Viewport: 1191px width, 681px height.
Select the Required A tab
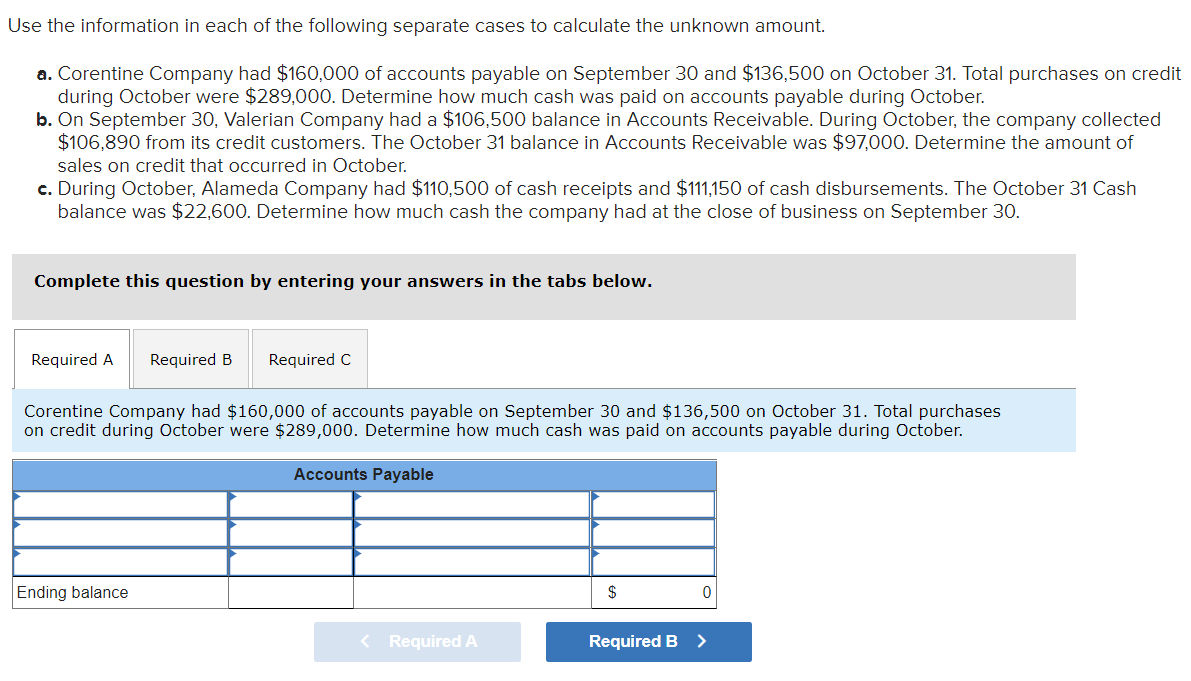point(71,359)
